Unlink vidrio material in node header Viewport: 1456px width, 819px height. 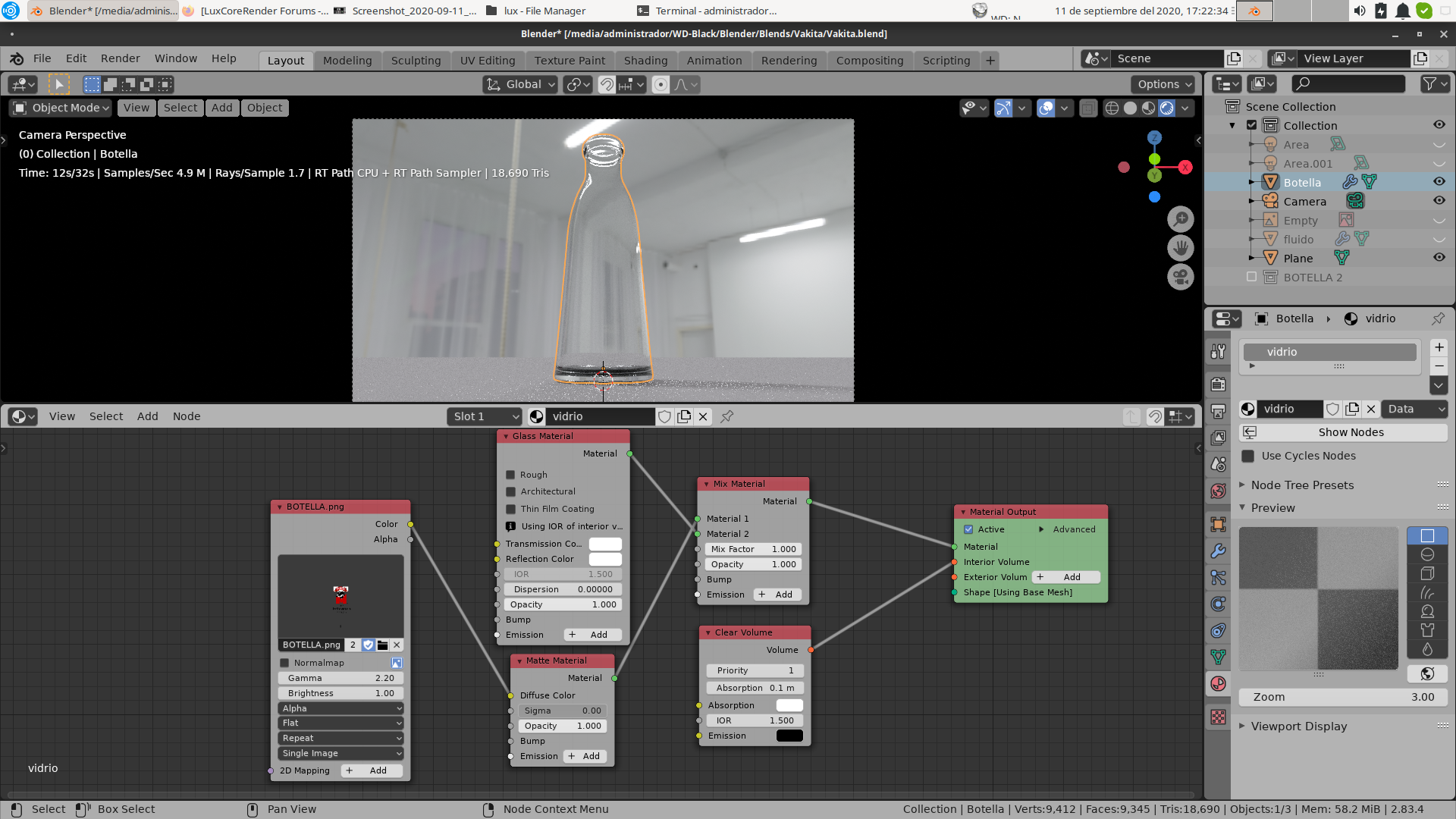tap(703, 416)
